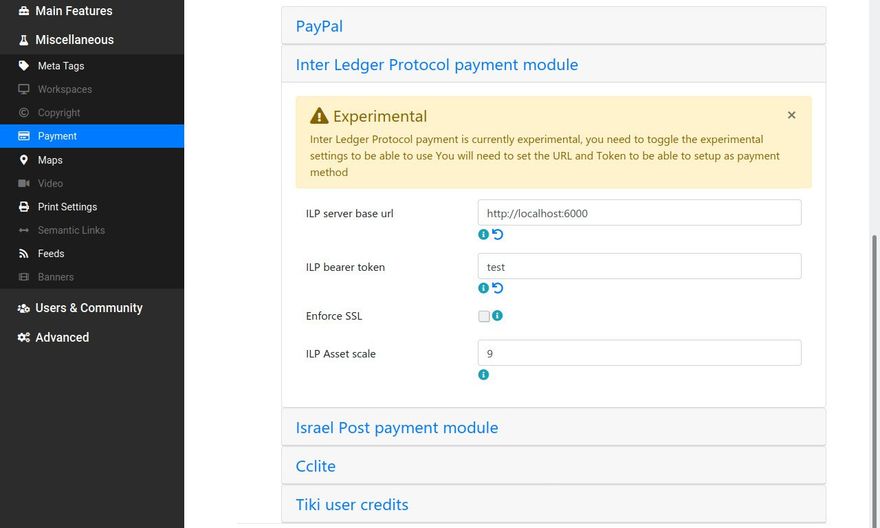This screenshot has width=880, height=528.
Task: Expand the Users & Community menu
Action: point(88,308)
